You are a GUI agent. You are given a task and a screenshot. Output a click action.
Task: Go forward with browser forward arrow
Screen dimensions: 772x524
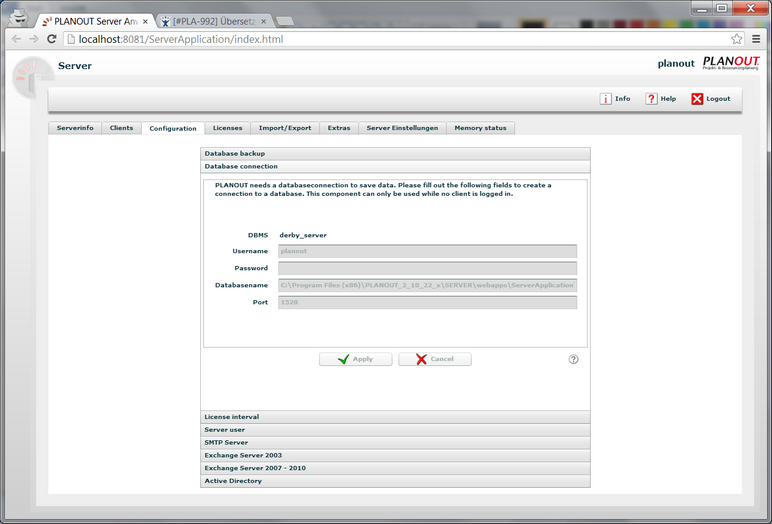33,39
